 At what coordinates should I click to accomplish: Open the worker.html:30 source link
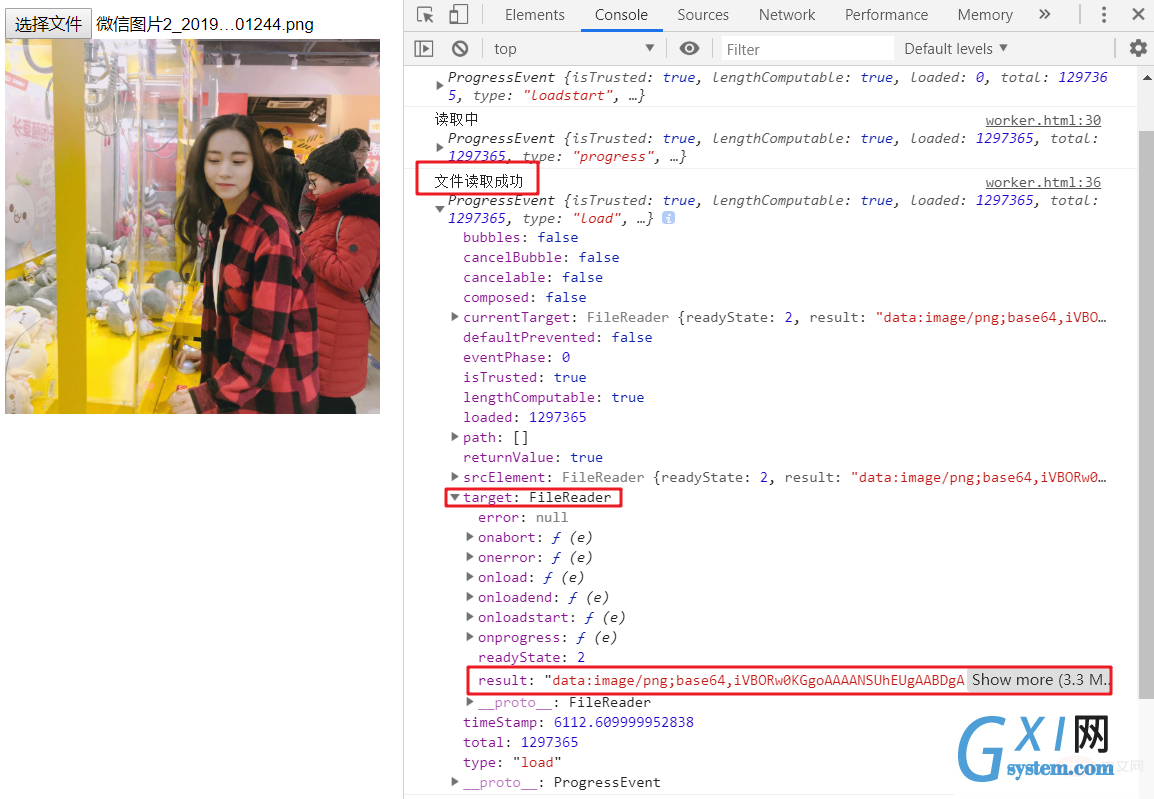[1043, 121]
